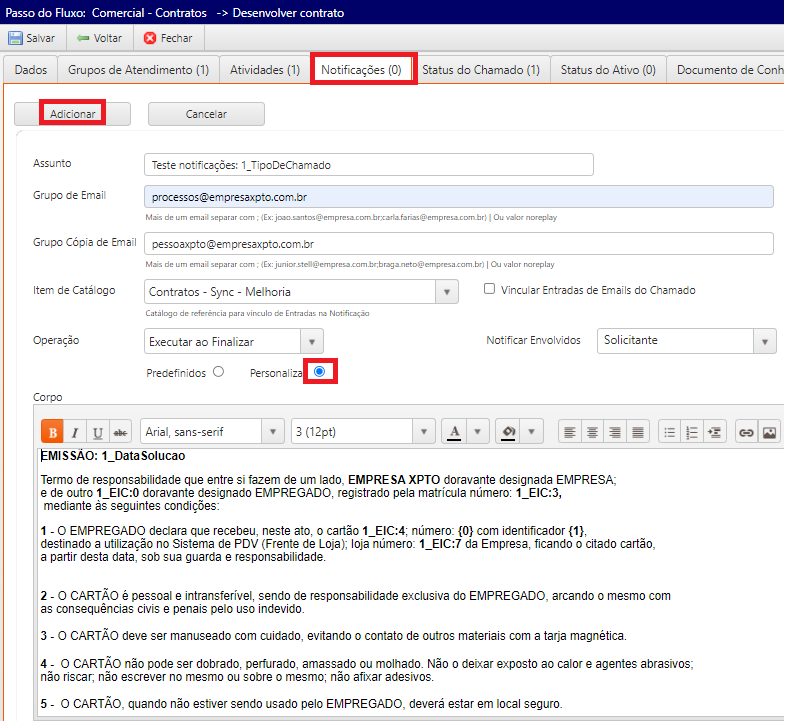Click the Adicionar button
Image resolution: width=785 pixels, height=721 pixels.
pos(72,114)
